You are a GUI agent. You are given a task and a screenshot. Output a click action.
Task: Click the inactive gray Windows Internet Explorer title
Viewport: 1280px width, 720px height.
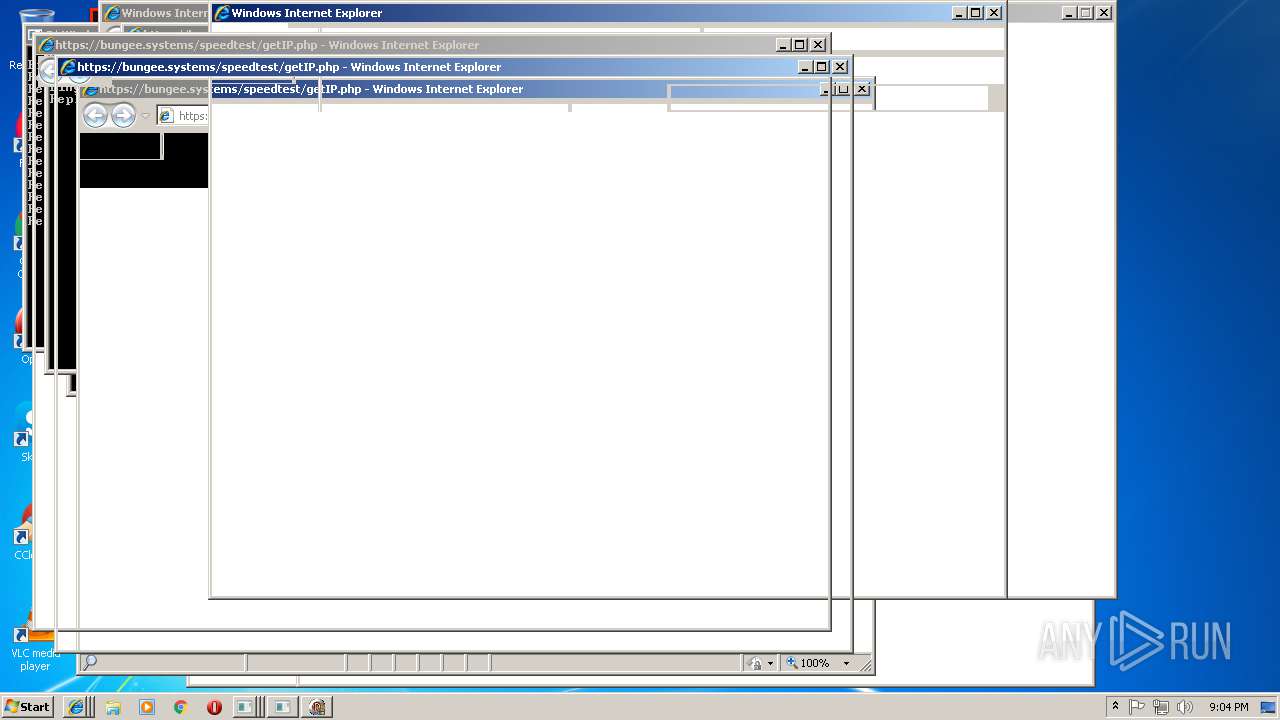coord(165,13)
